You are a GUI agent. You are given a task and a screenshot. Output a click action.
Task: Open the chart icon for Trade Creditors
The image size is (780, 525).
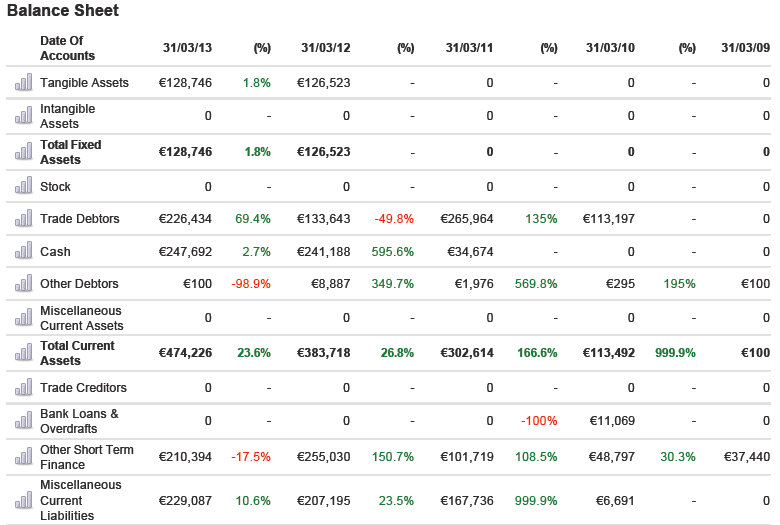coord(23,388)
